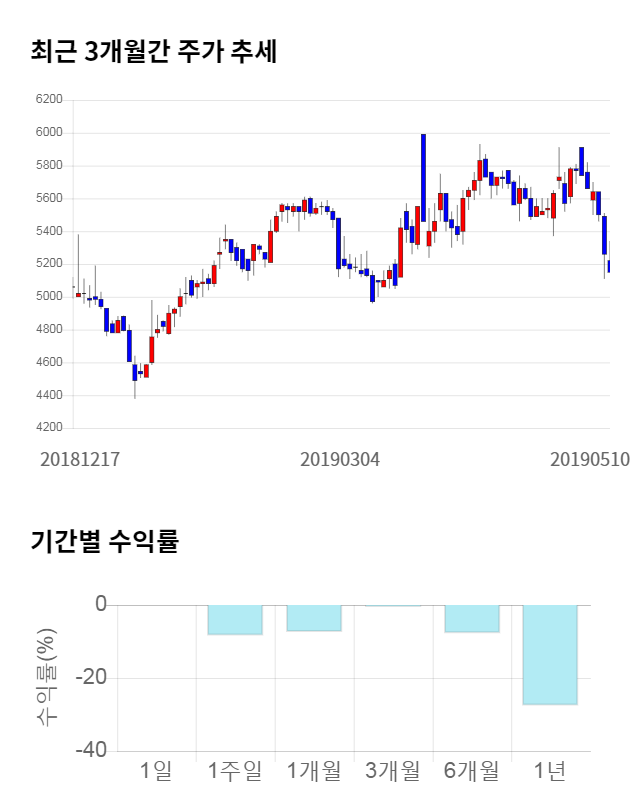640x810 pixels.
Task: Click the '1주일' period label
Action: coord(235,771)
